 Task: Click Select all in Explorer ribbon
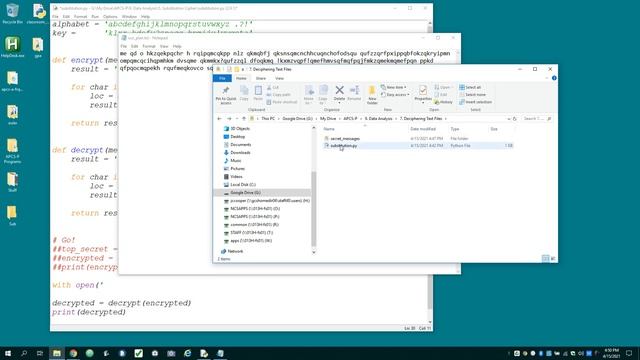coord(470,87)
